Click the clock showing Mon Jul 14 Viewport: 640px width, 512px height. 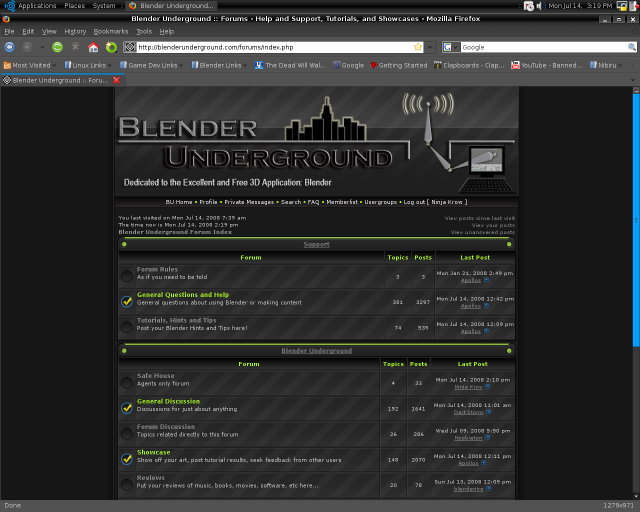pos(580,6)
